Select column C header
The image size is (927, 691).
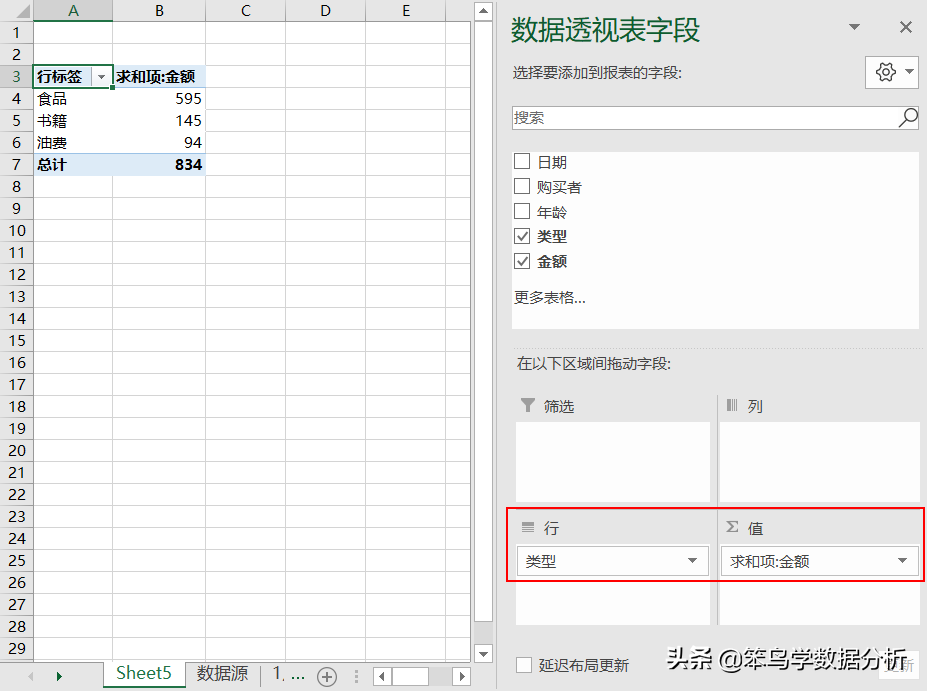click(x=245, y=11)
